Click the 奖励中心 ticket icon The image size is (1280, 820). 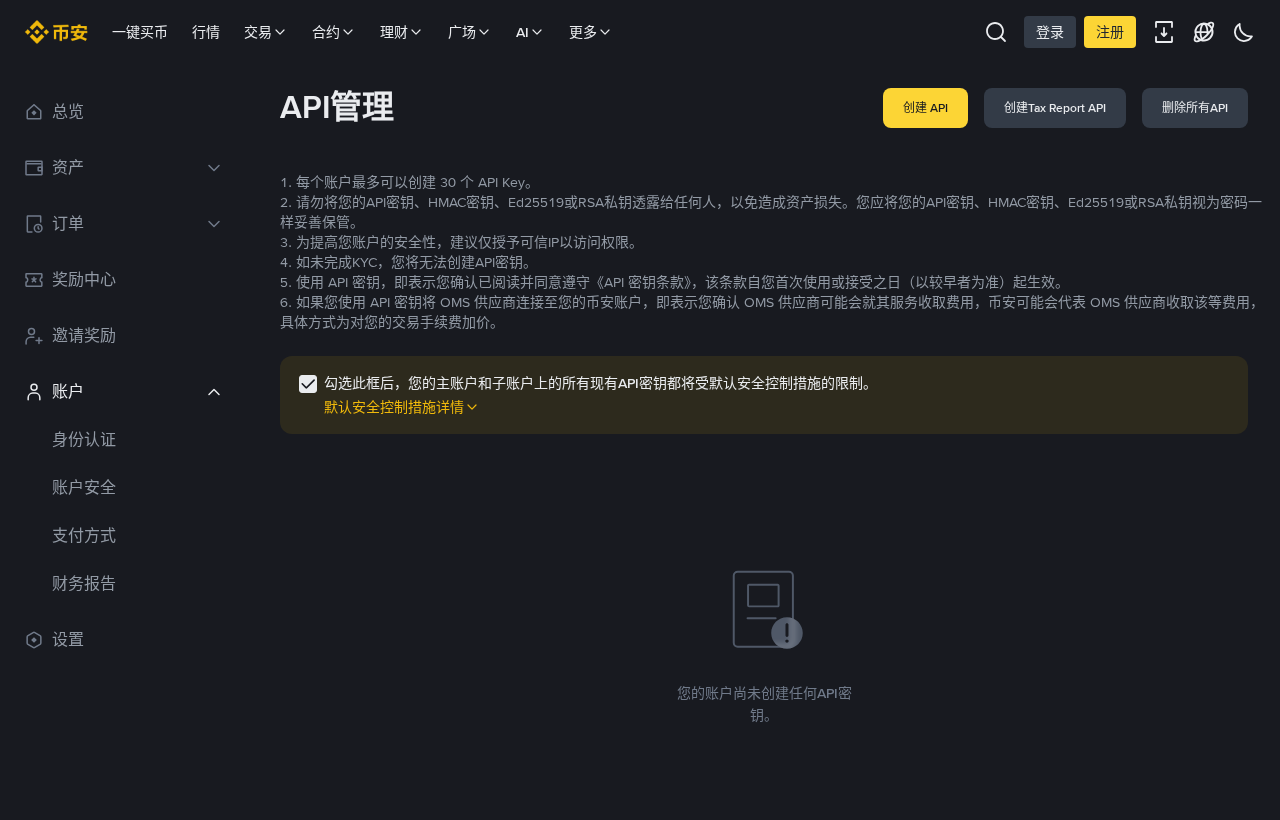pyautogui.click(x=34, y=280)
